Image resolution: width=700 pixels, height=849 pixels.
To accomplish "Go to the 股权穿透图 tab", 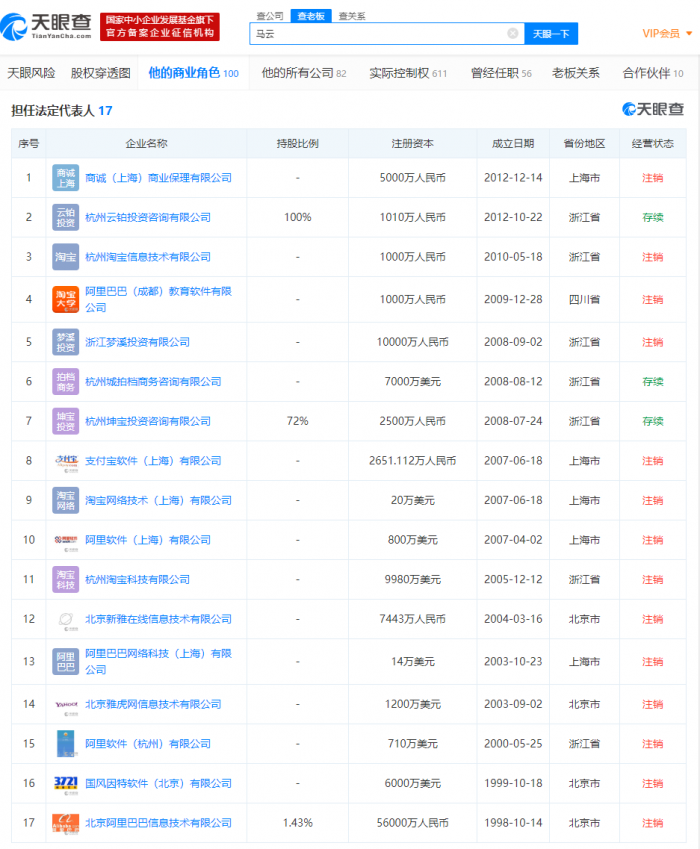I will tap(100, 73).
